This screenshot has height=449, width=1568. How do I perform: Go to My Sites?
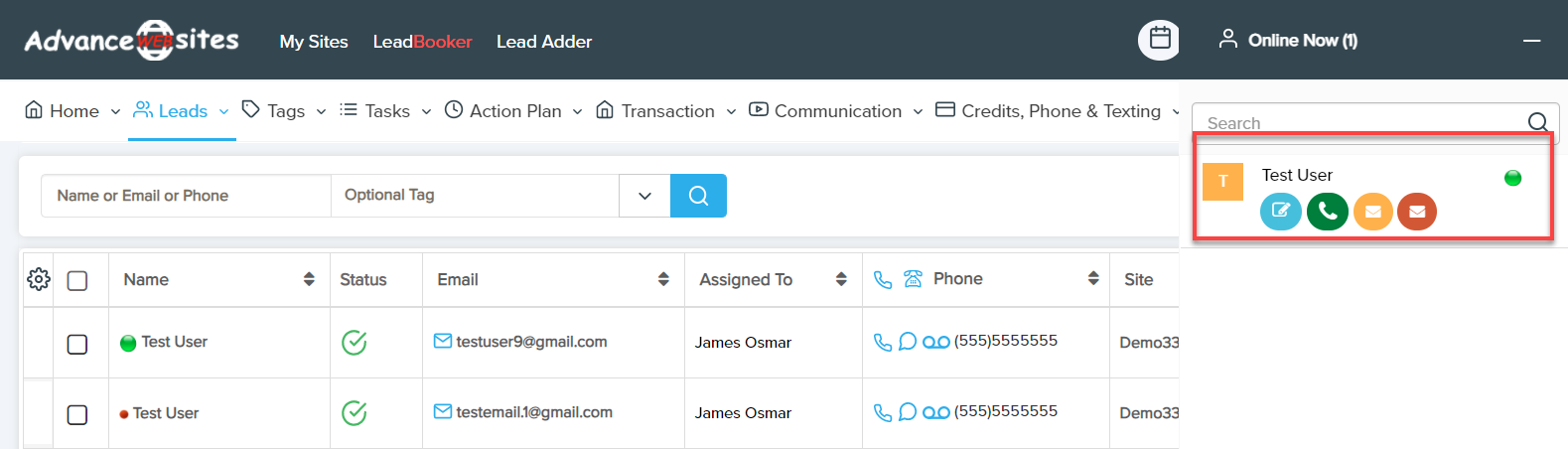[314, 42]
